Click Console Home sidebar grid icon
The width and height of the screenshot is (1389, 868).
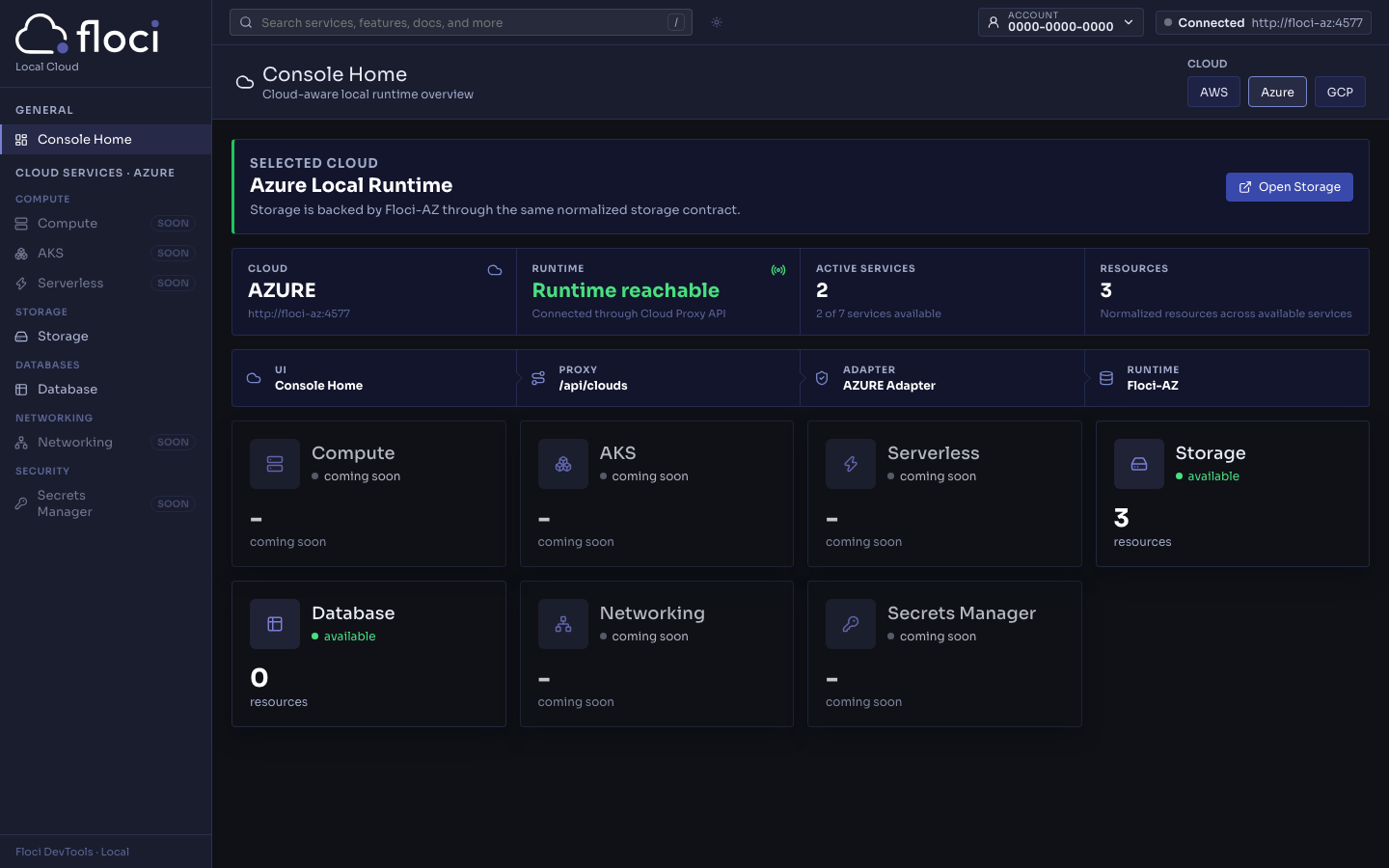click(21, 140)
